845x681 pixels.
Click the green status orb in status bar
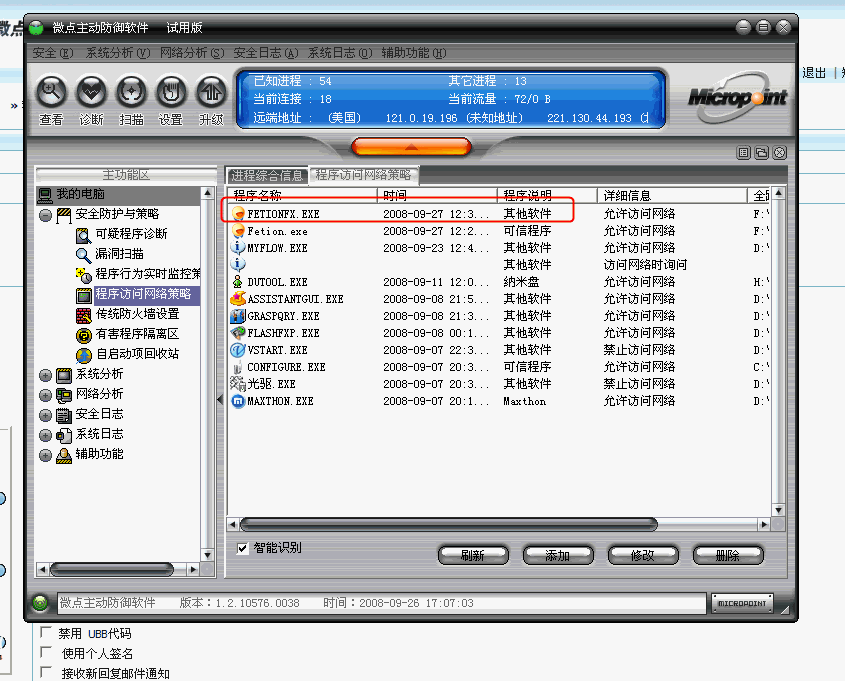click(x=40, y=603)
